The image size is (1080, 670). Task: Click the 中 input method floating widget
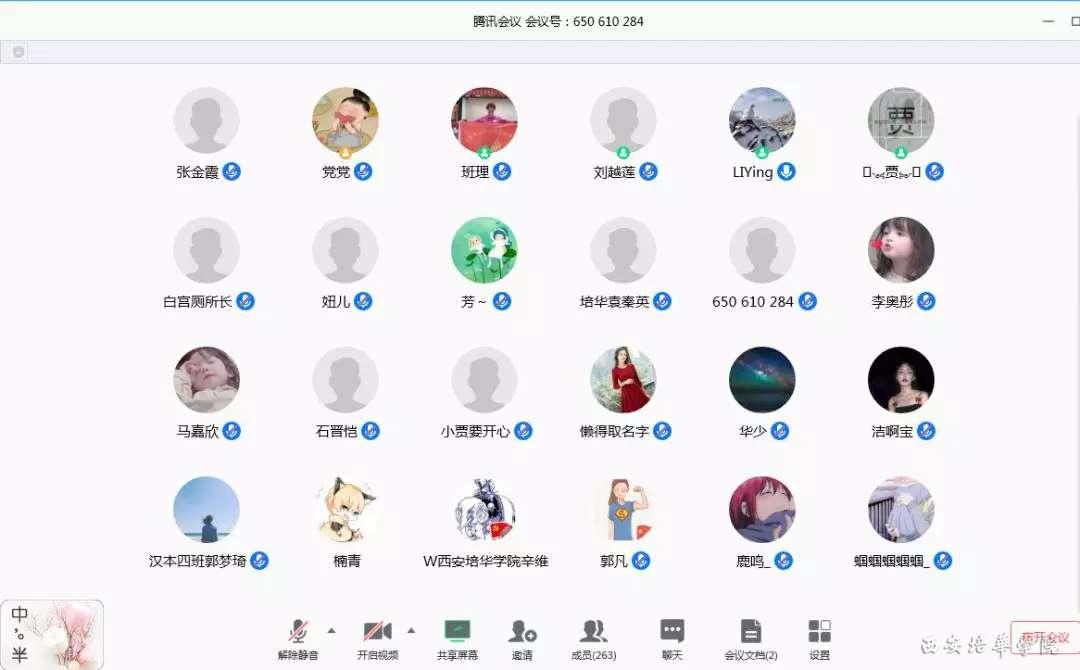pyautogui.click(x=20, y=615)
